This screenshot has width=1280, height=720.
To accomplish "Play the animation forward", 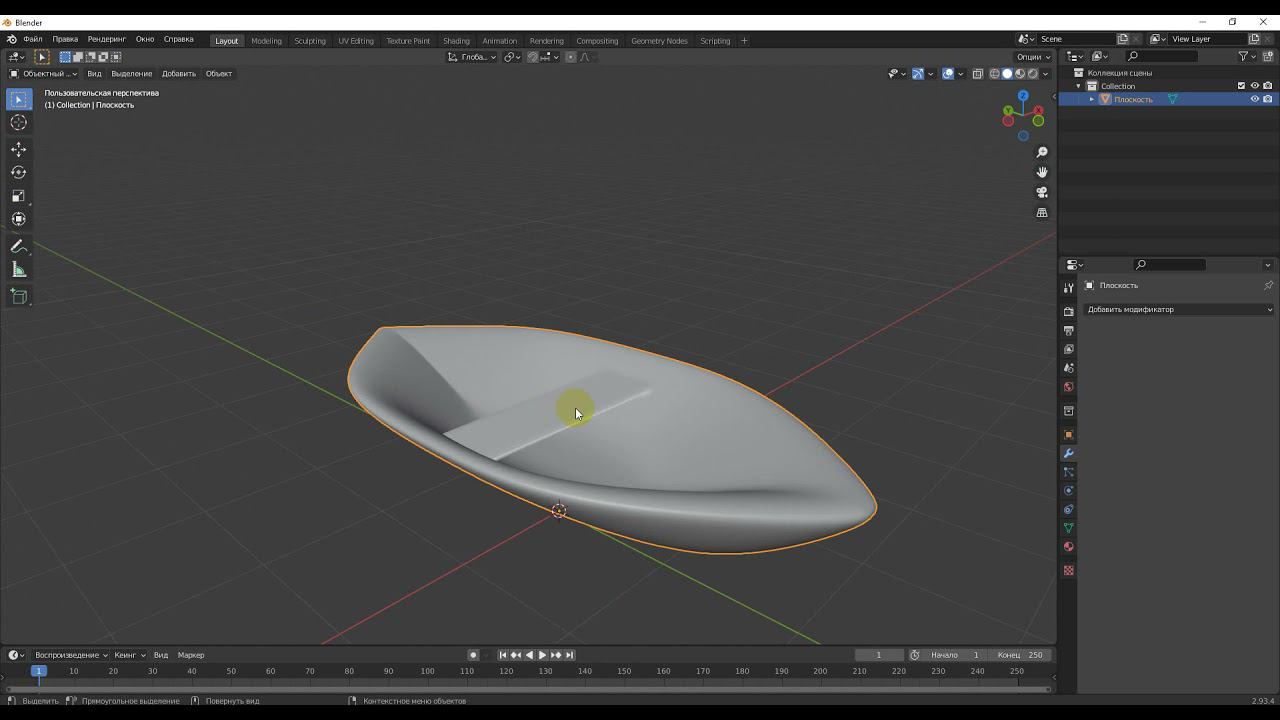I will pyautogui.click(x=542, y=655).
